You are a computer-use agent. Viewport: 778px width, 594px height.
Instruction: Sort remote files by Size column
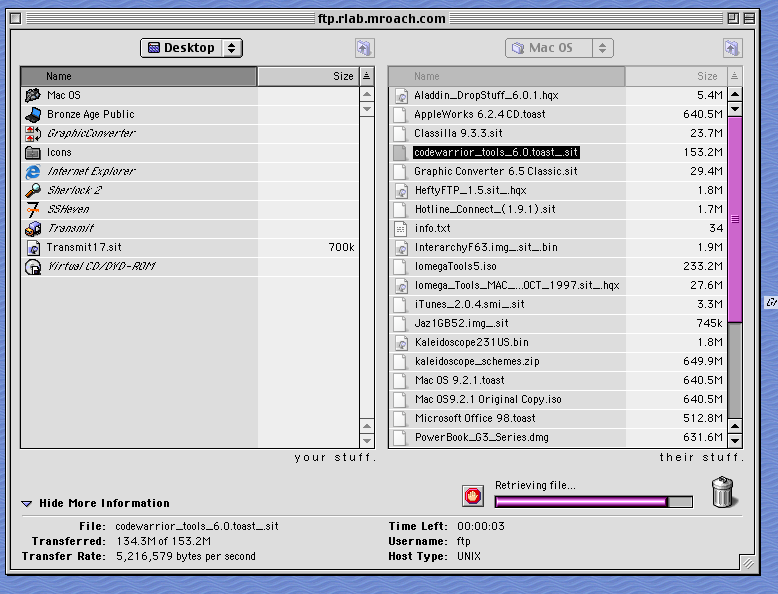point(675,76)
